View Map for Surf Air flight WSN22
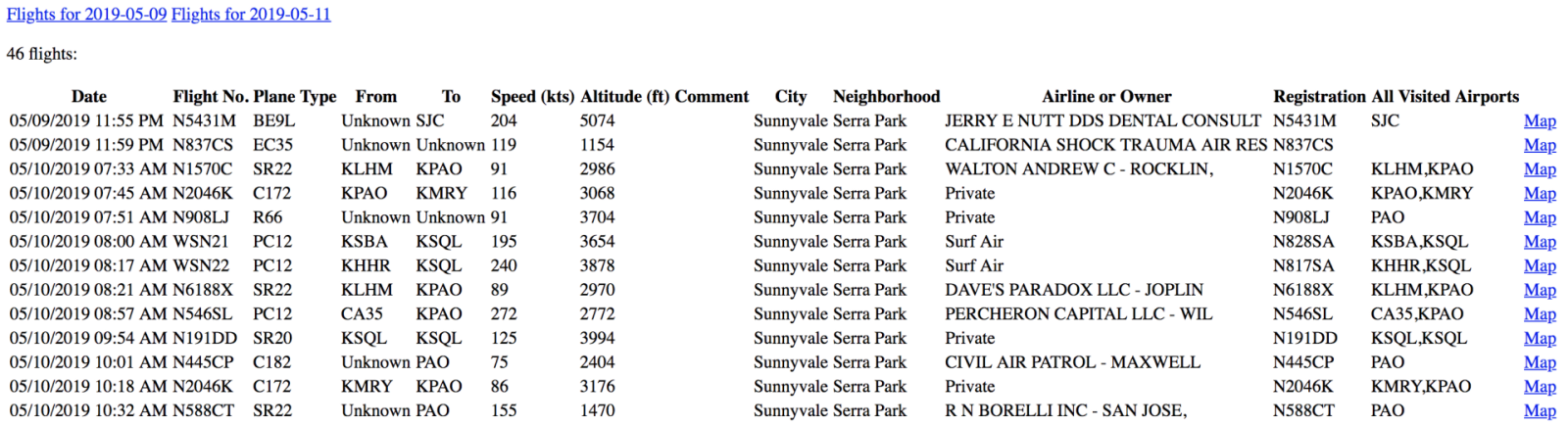The height and width of the screenshot is (426, 1568). tap(1540, 266)
